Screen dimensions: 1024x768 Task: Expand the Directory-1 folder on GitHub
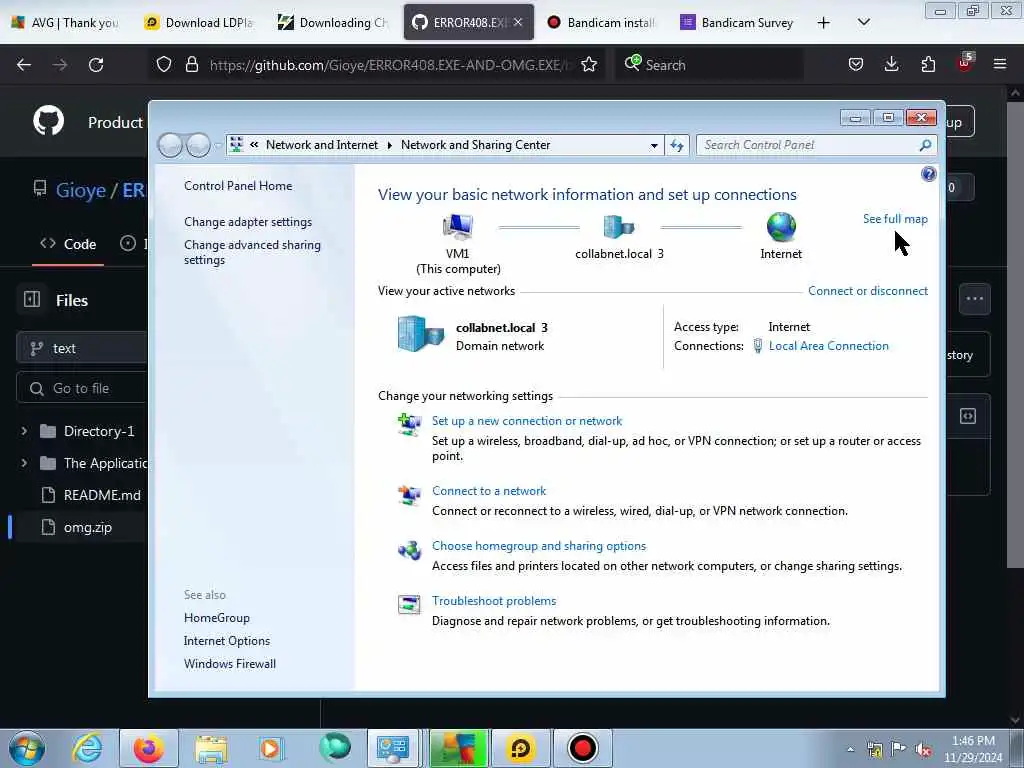[x=24, y=431]
